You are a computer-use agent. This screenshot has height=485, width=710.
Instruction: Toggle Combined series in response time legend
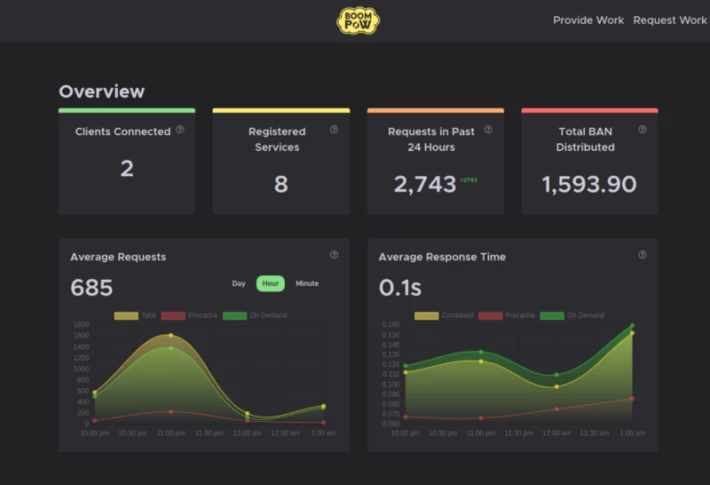(444, 316)
